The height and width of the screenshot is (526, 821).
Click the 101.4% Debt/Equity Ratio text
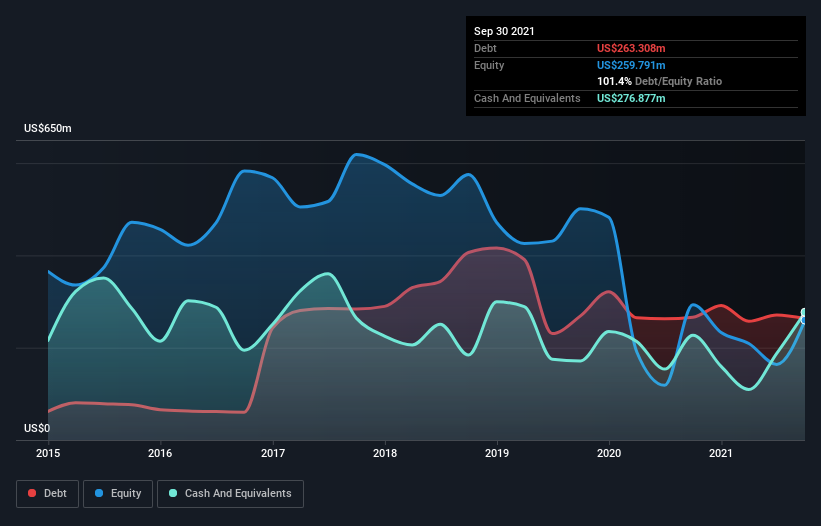pos(659,82)
